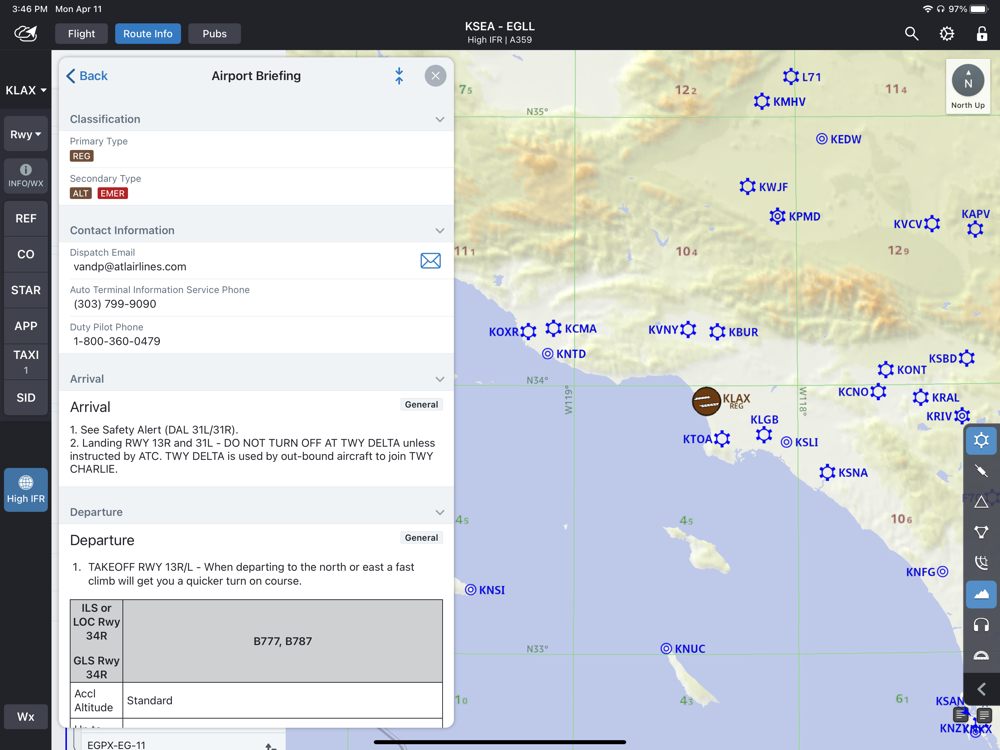
Task: Click the headset communications map icon
Action: click(x=981, y=624)
